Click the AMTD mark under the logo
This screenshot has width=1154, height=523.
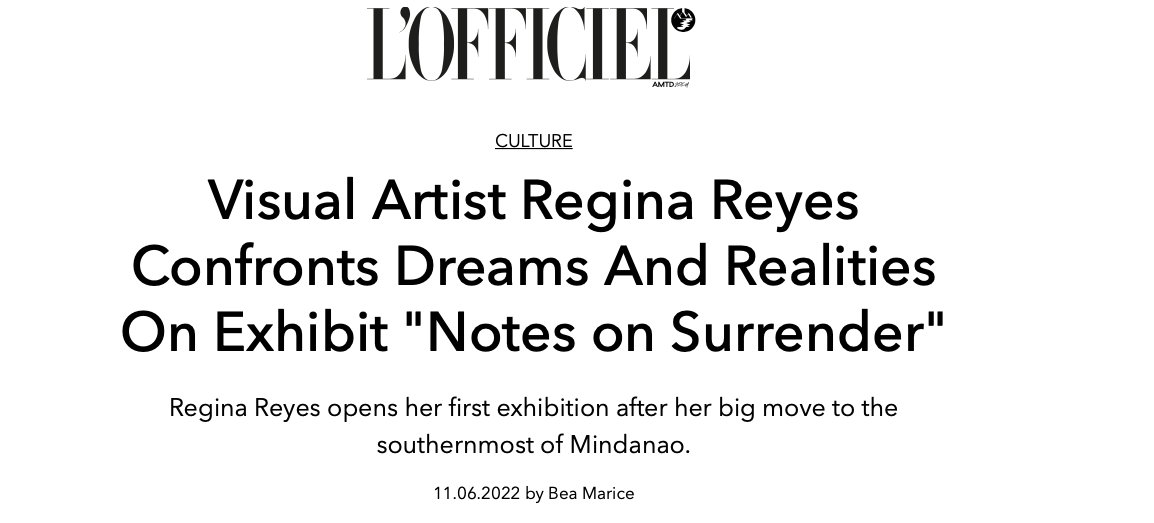click(670, 85)
